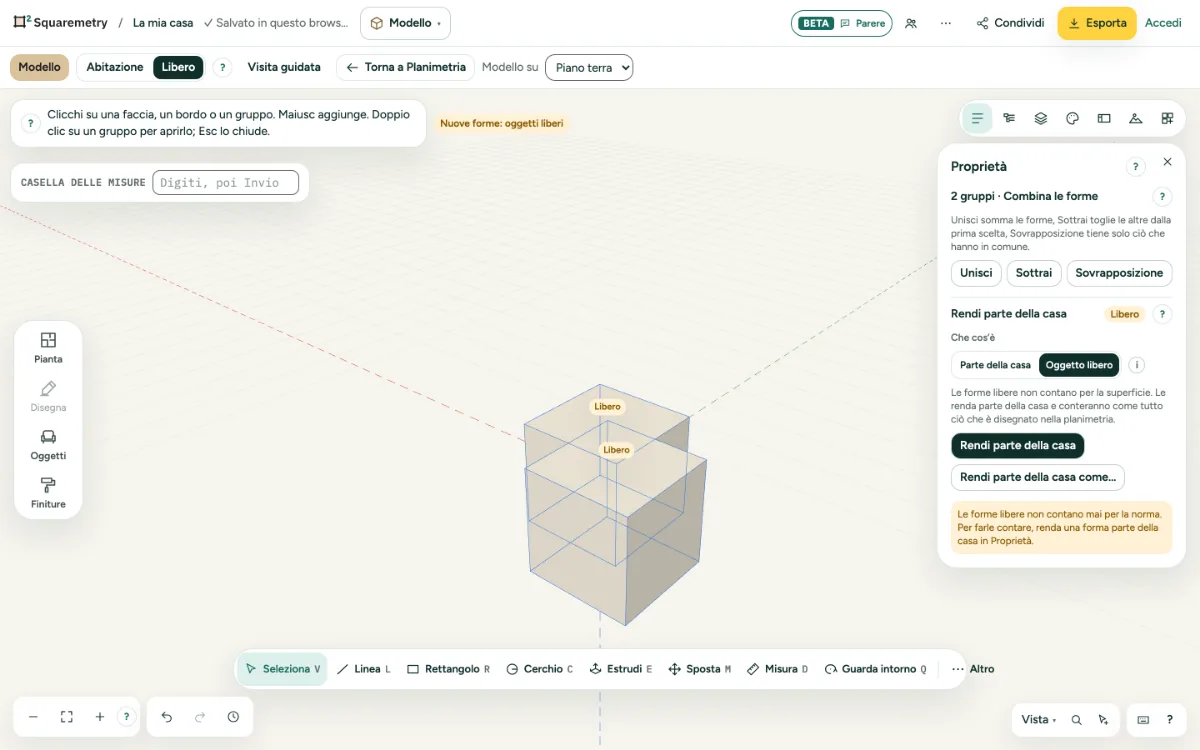Choose the Oggetto libero option

click(1079, 365)
